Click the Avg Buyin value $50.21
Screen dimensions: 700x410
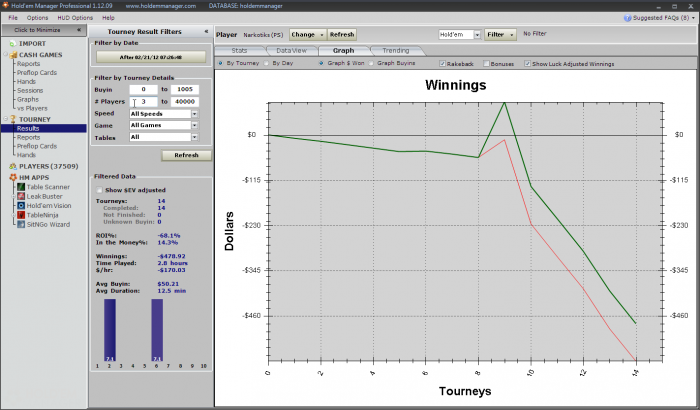168,284
